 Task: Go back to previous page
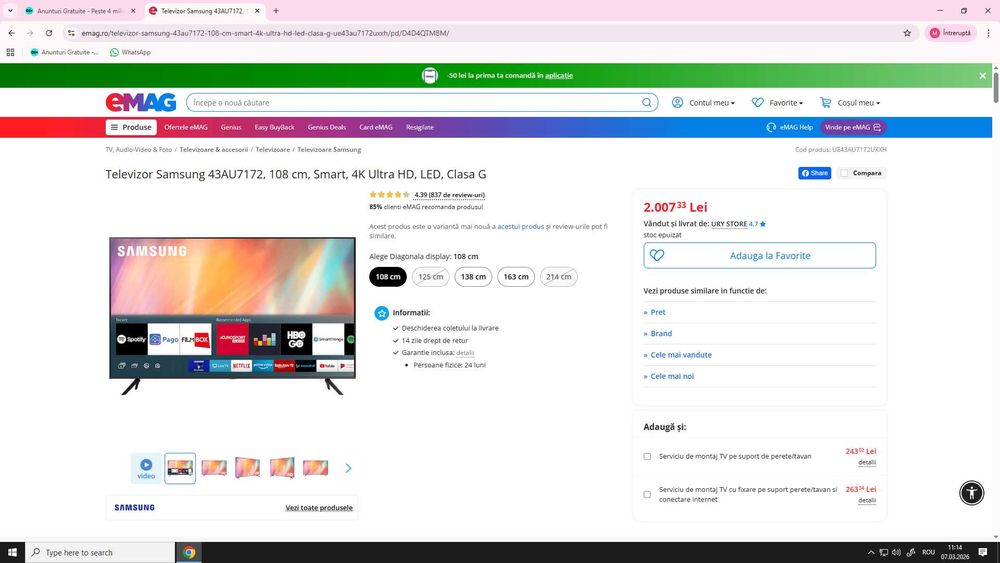coord(11,33)
